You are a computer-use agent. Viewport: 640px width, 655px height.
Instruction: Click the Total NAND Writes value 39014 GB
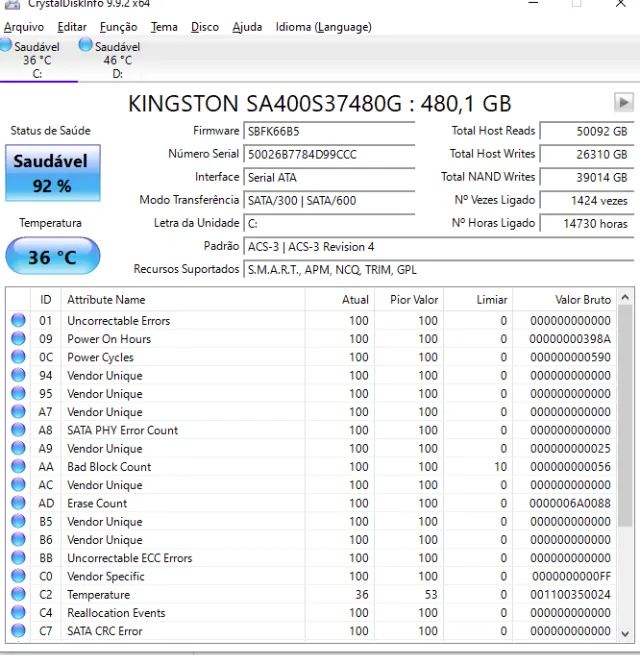click(587, 177)
